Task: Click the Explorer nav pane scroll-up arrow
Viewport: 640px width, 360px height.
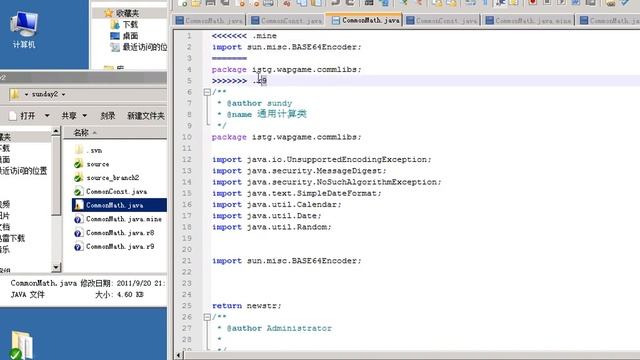Action: pyautogui.click(x=56, y=131)
